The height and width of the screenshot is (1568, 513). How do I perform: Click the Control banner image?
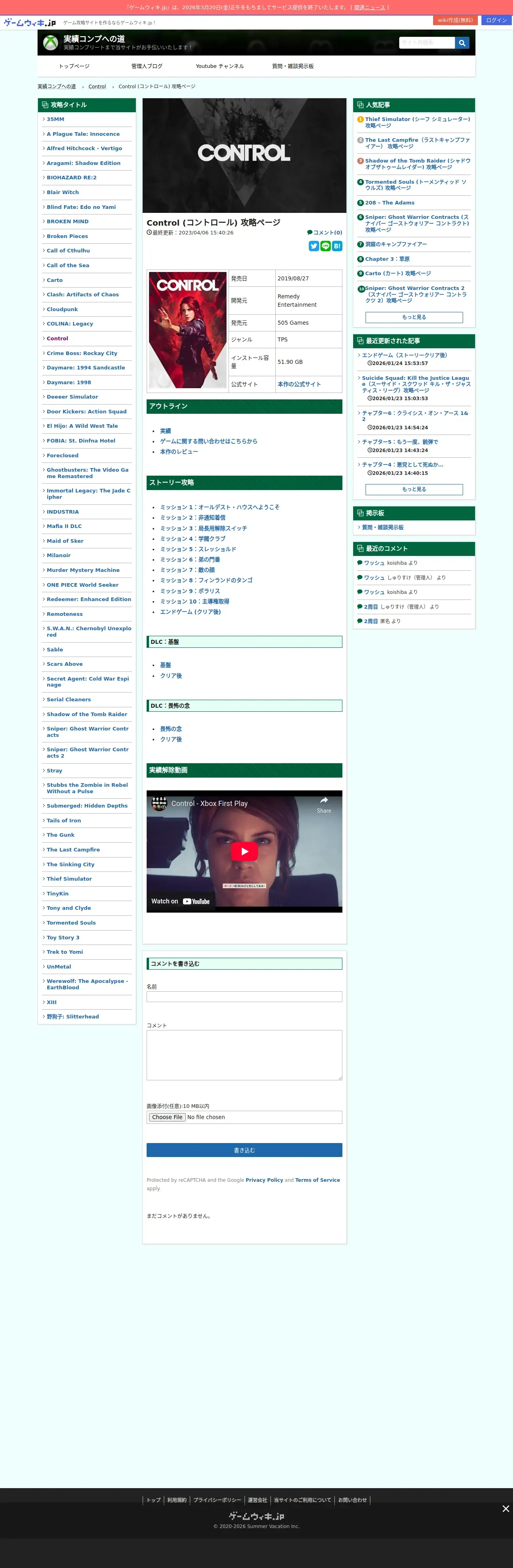245,155
